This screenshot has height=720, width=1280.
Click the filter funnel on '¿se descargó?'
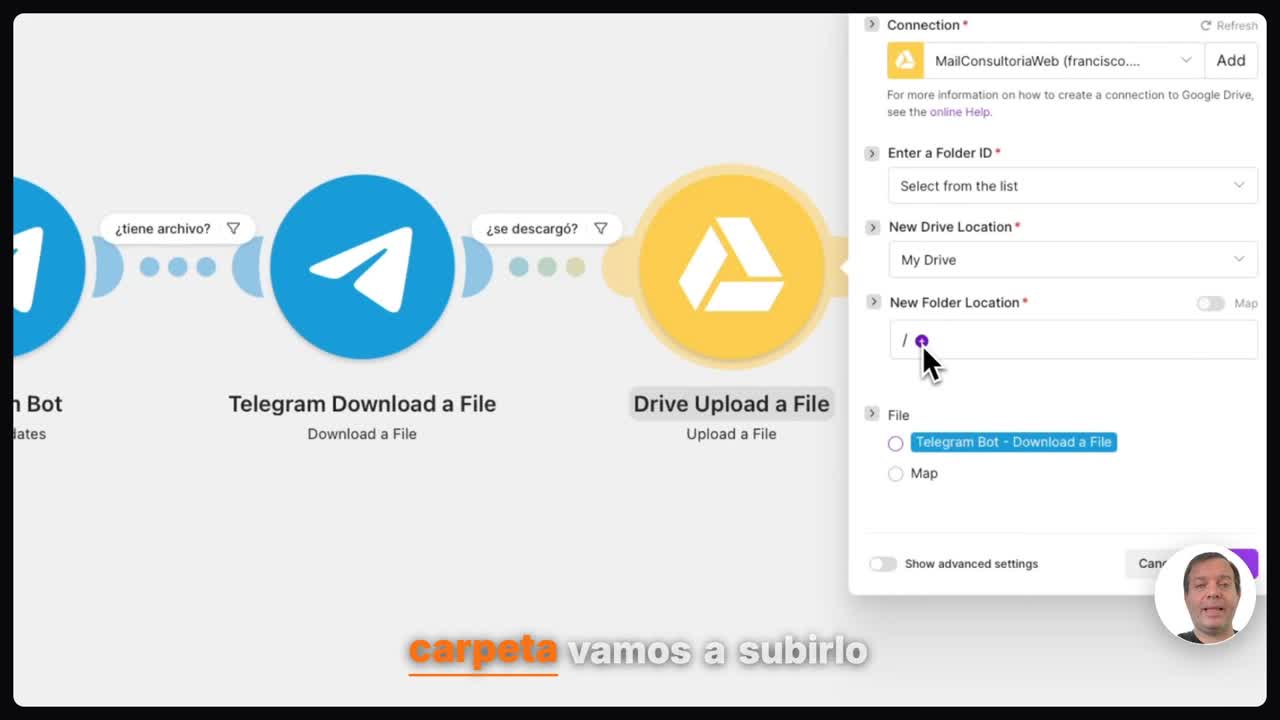(x=600, y=228)
